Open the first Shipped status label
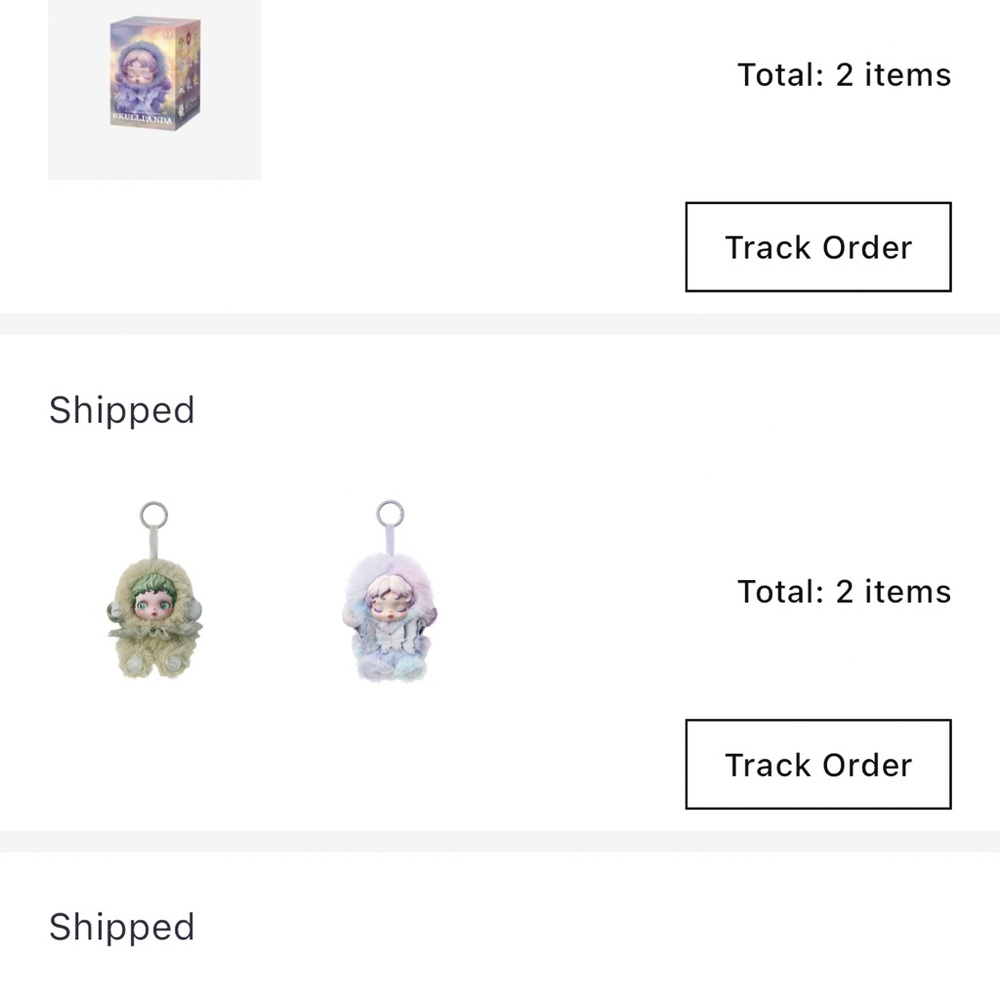The image size is (1000, 1000). coord(122,410)
